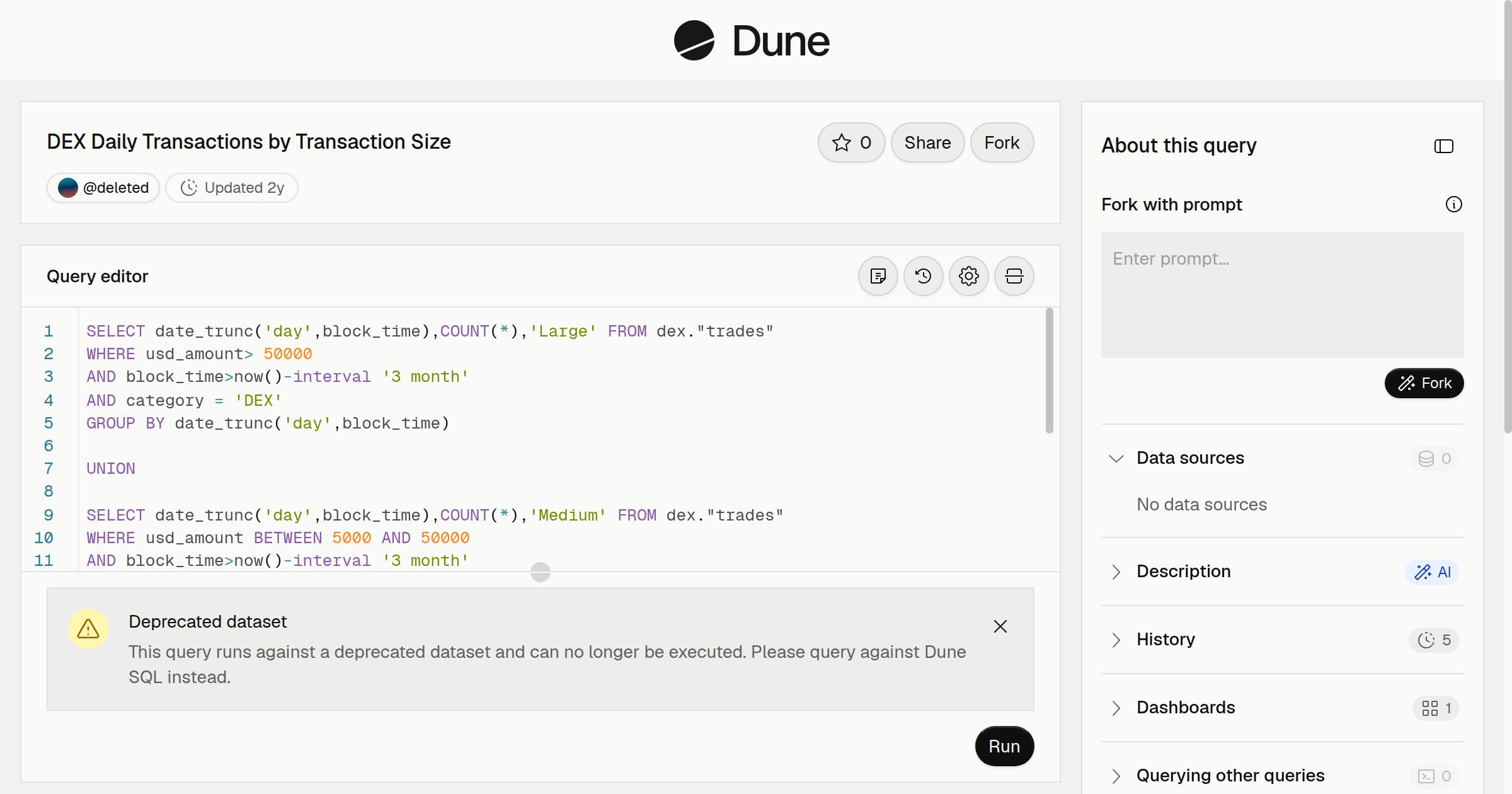The height and width of the screenshot is (794, 1512).
Task: Fork the query from the title bar
Action: pyautogui.click(x=1002, y=142)
